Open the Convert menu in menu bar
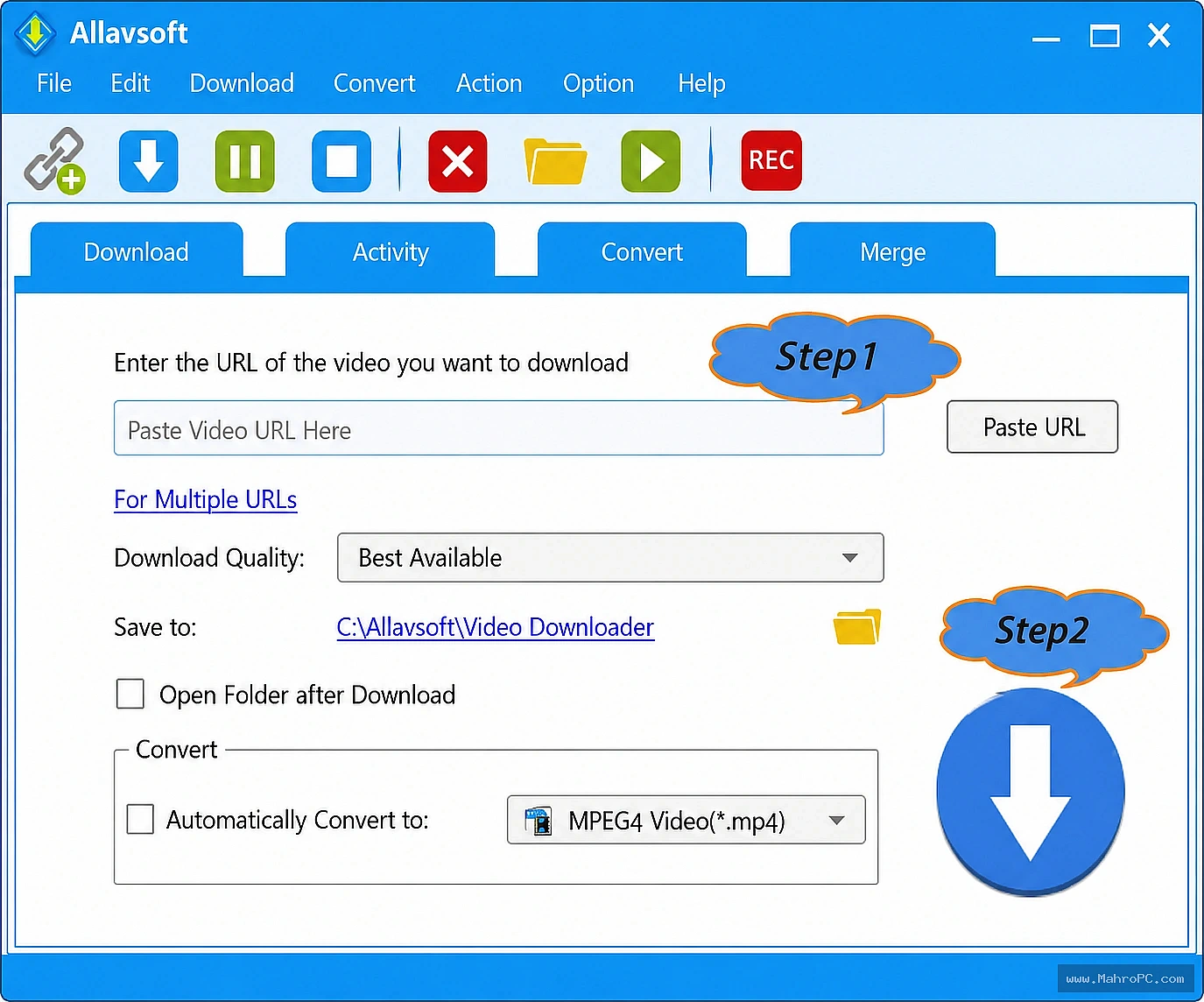The height and width of the screenshot is (1002, 1204). [375, 83]
